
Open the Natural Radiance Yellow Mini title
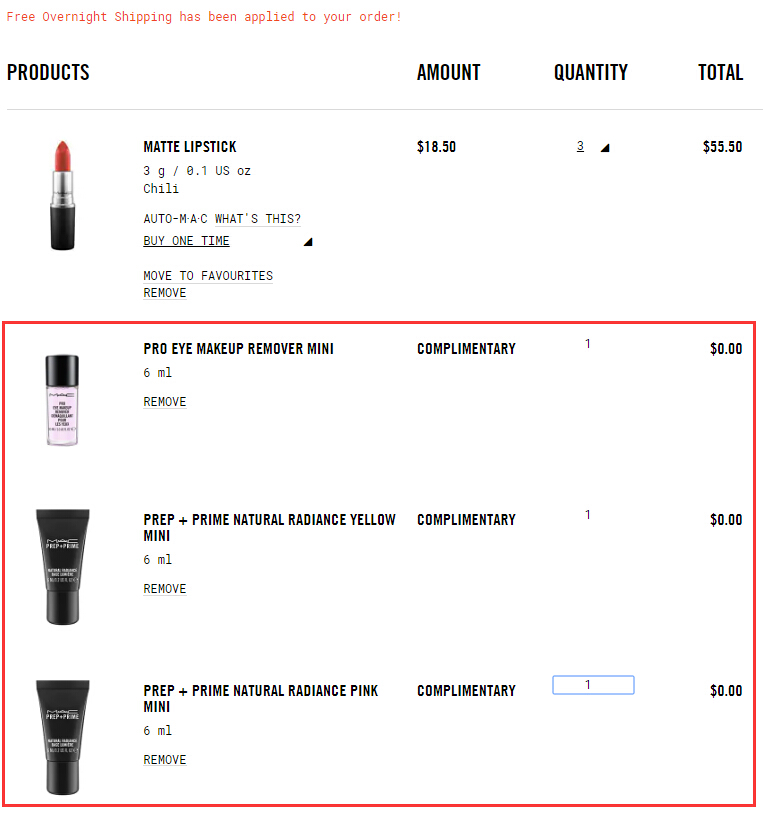click(270, 528)
